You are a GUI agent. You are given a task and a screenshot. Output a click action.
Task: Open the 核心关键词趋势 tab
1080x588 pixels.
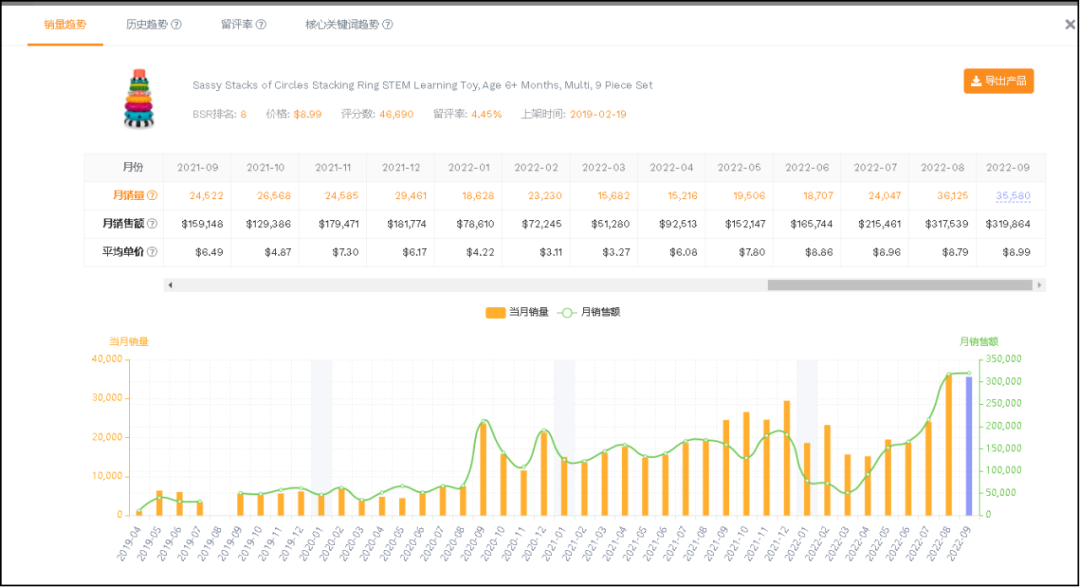pyautogui.click(x=342, y=24)
